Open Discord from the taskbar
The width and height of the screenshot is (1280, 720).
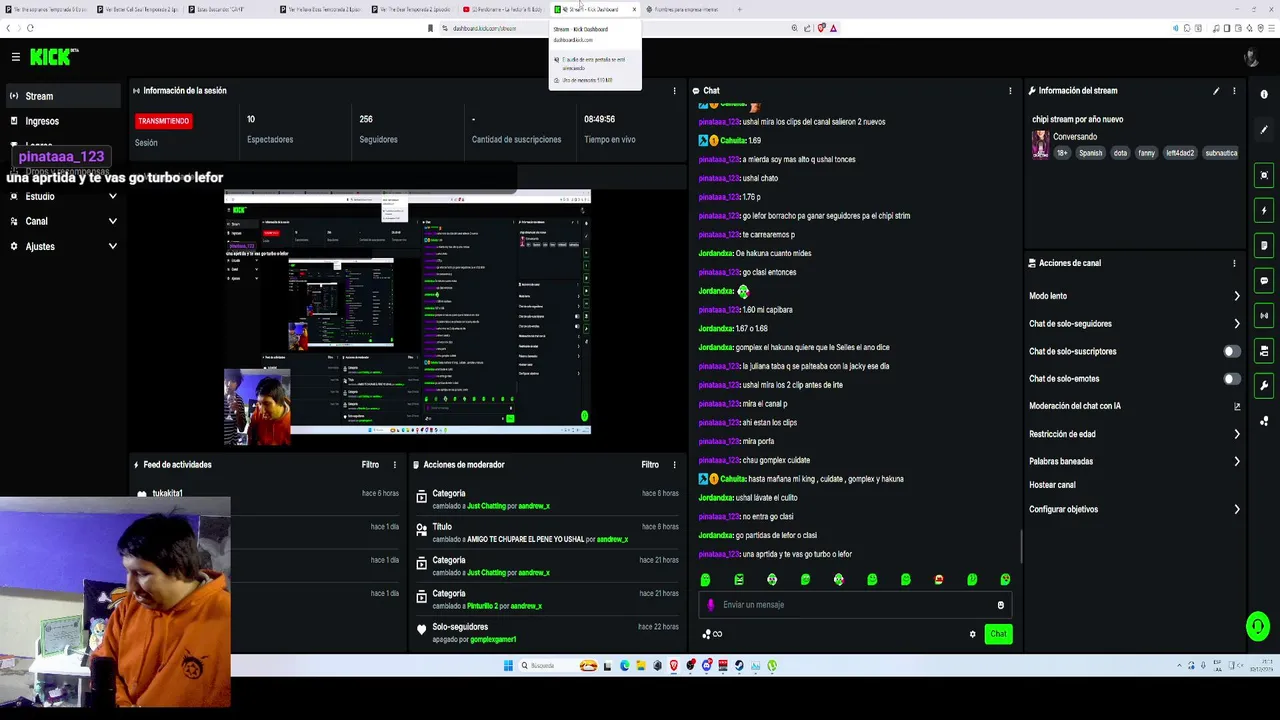click(x=706, y=666)
